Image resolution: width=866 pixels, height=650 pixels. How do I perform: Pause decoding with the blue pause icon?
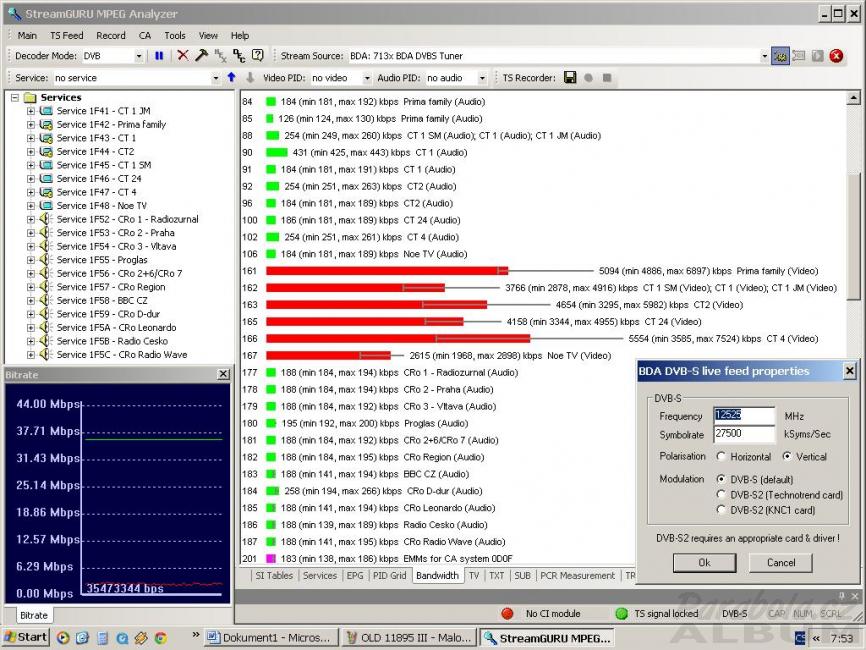(x=159, y=55)
